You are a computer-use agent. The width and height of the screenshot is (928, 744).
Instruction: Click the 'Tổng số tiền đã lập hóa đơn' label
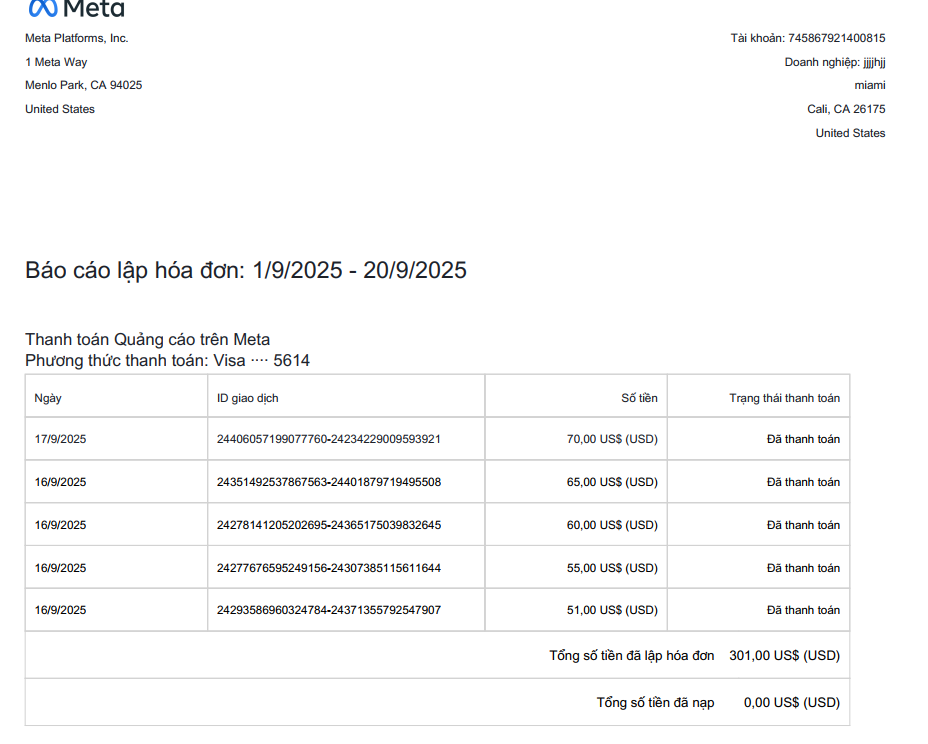tap(631, 656)
